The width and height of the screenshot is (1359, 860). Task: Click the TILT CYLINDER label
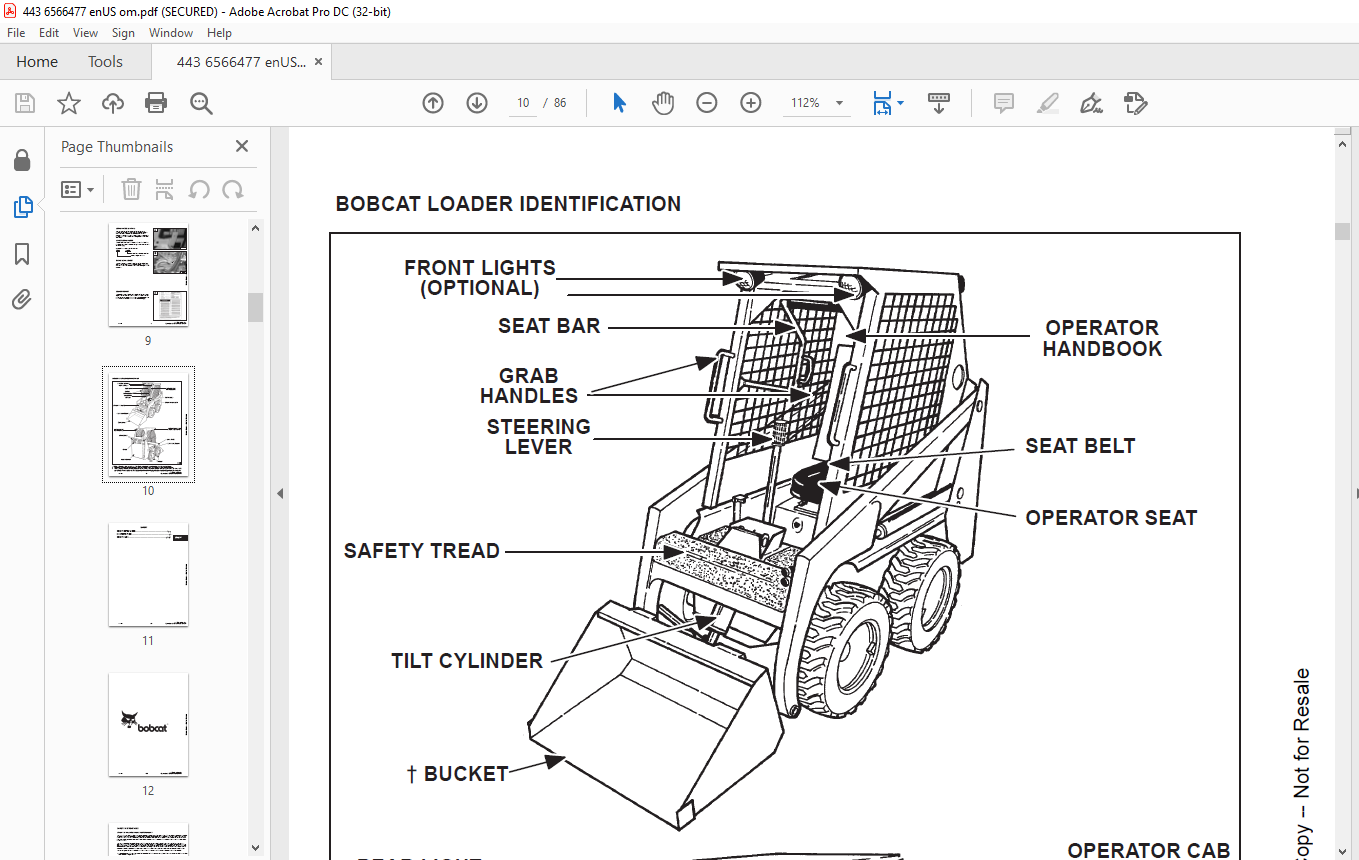[467, 661]
